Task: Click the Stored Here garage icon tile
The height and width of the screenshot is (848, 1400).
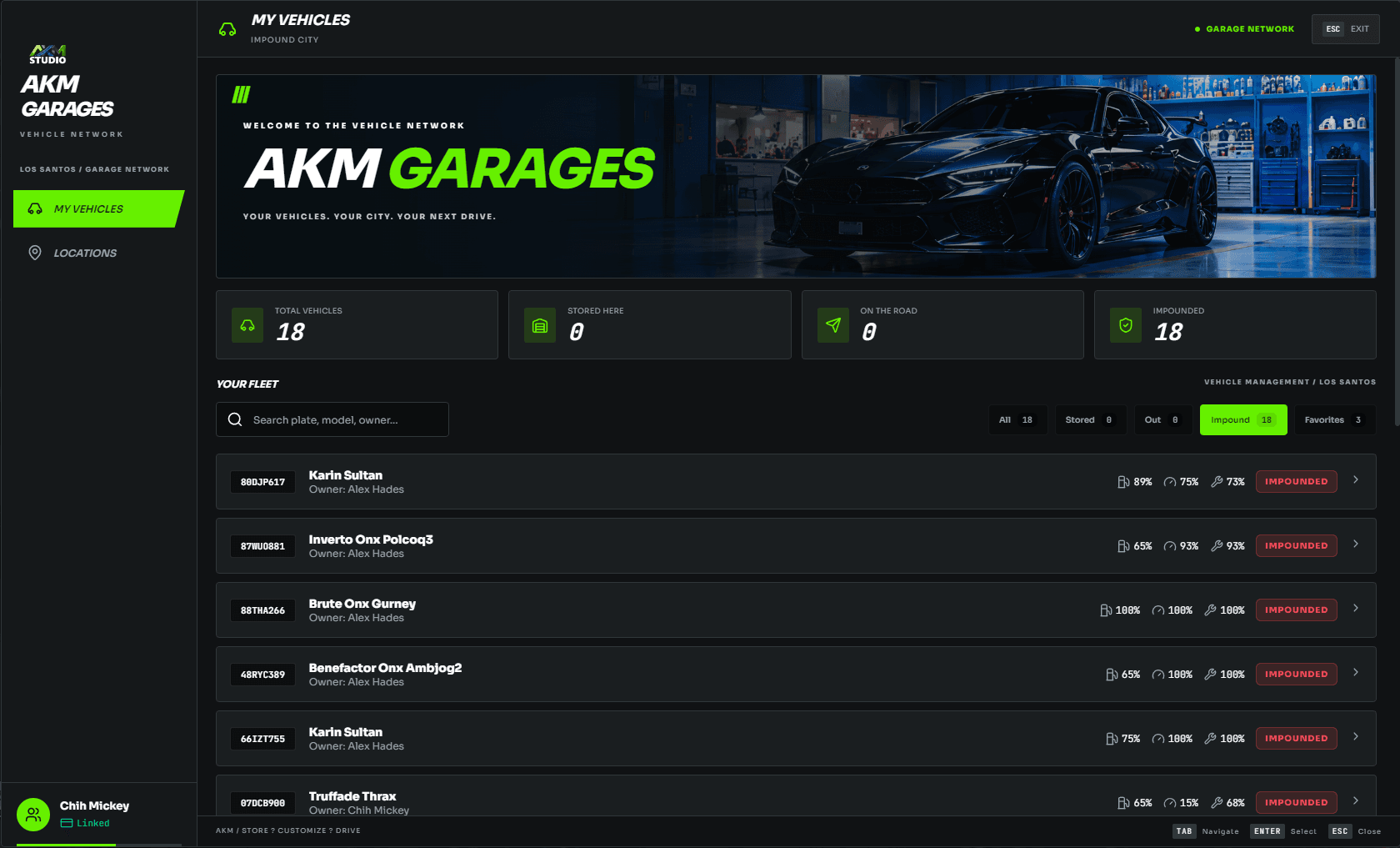Action: [x=540, y=325]
